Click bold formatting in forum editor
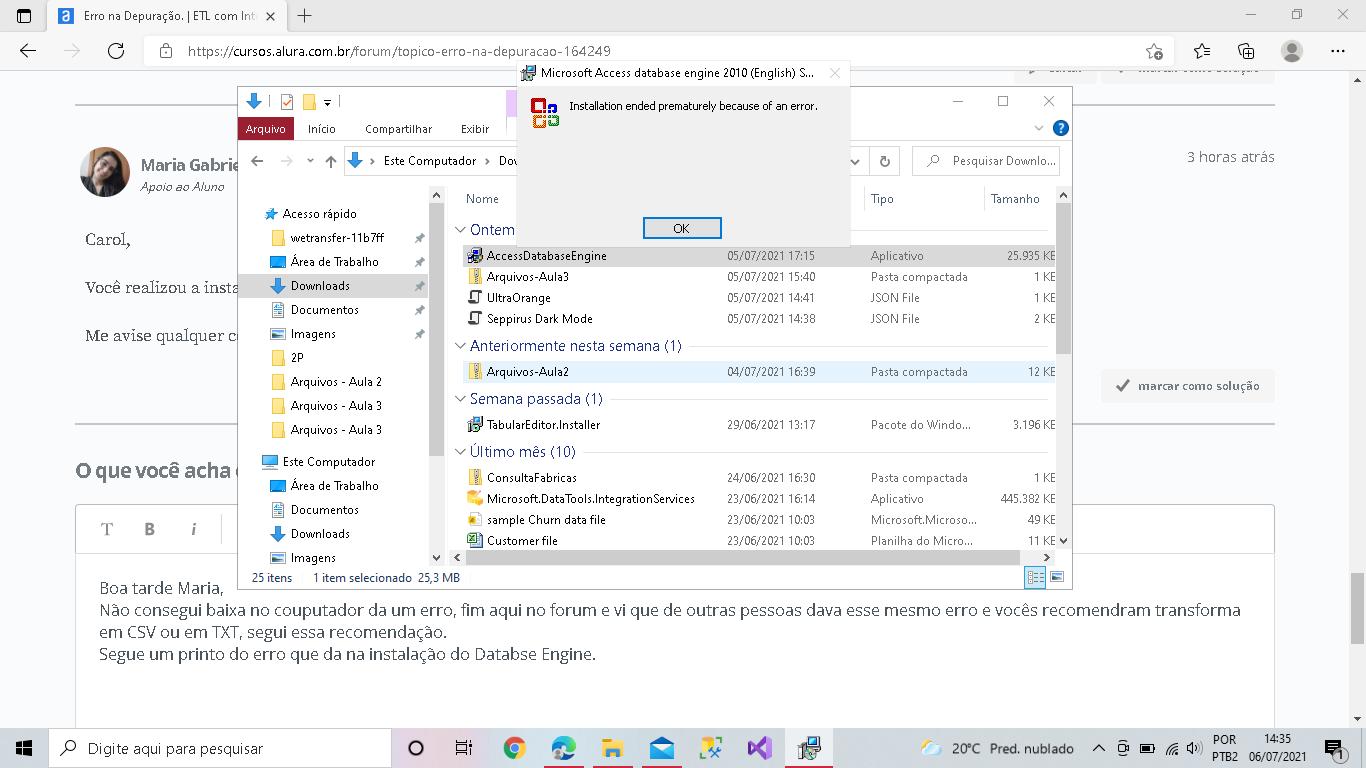Viewport: 1366px width, 768px height. pos(150,529)
